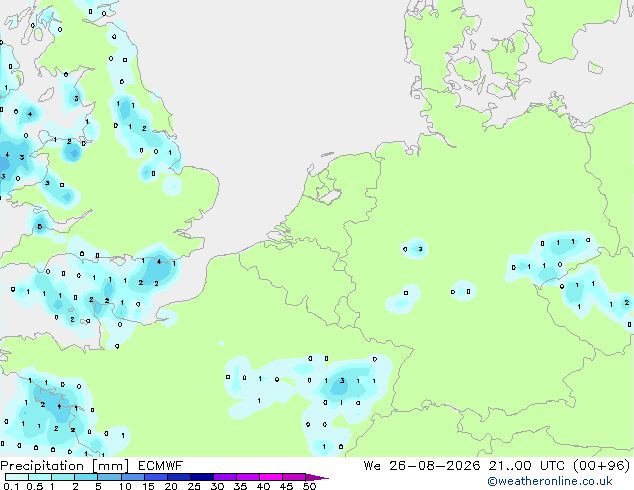Click the We weekday abbreviation
This screenshot has height=490, width=634.
point(372,466)
